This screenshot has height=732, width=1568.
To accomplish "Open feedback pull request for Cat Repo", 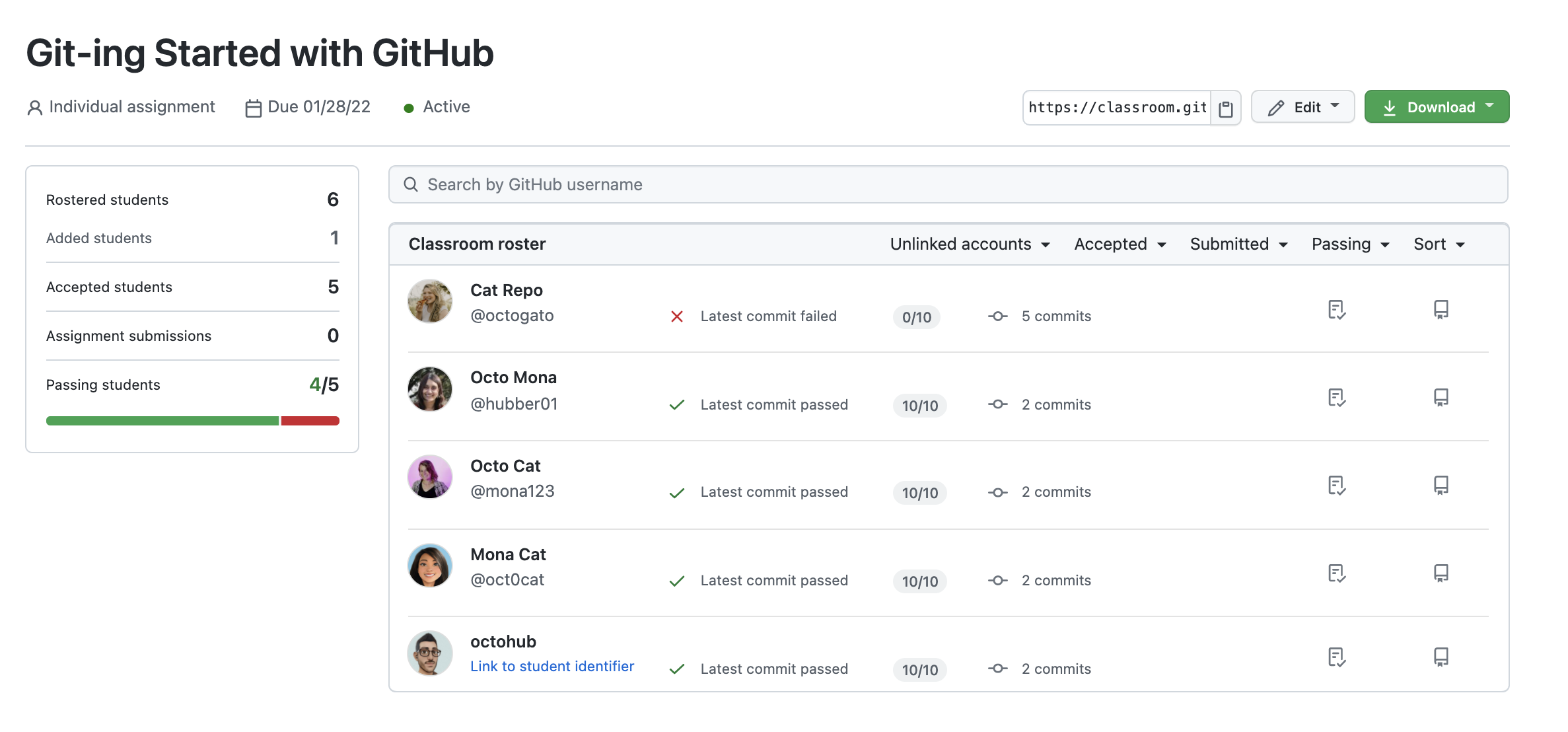I will tap(1337, 310).
